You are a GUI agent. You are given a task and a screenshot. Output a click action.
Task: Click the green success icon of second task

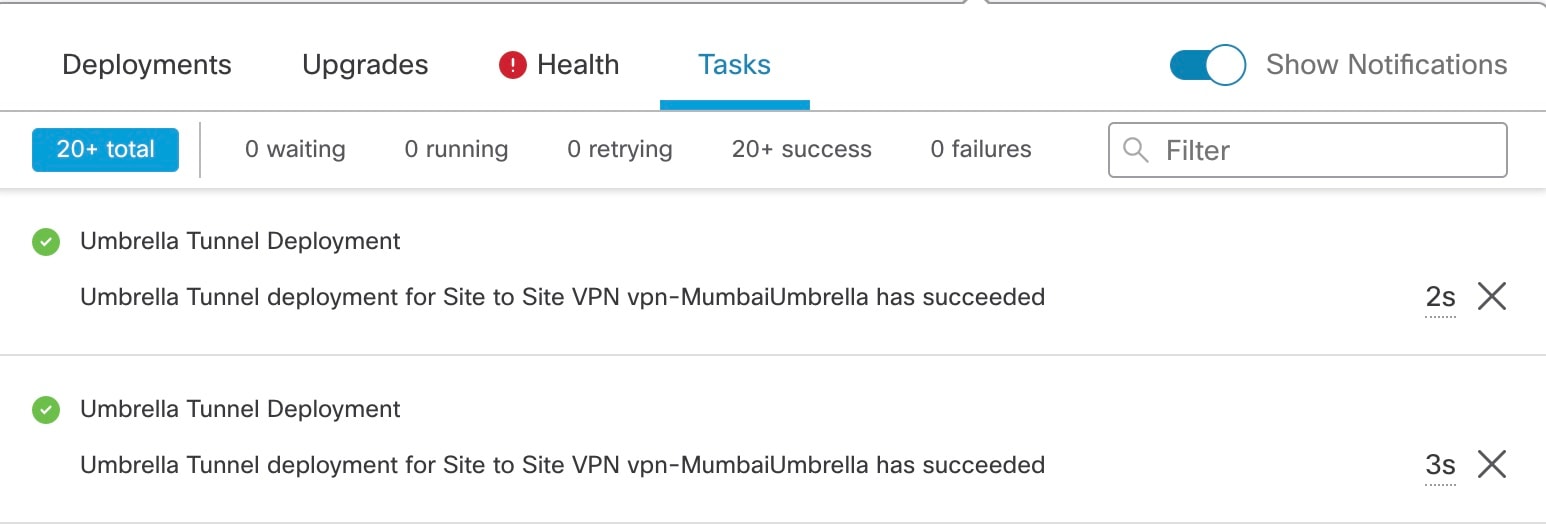pyautogui.click(x=46, y=410)
